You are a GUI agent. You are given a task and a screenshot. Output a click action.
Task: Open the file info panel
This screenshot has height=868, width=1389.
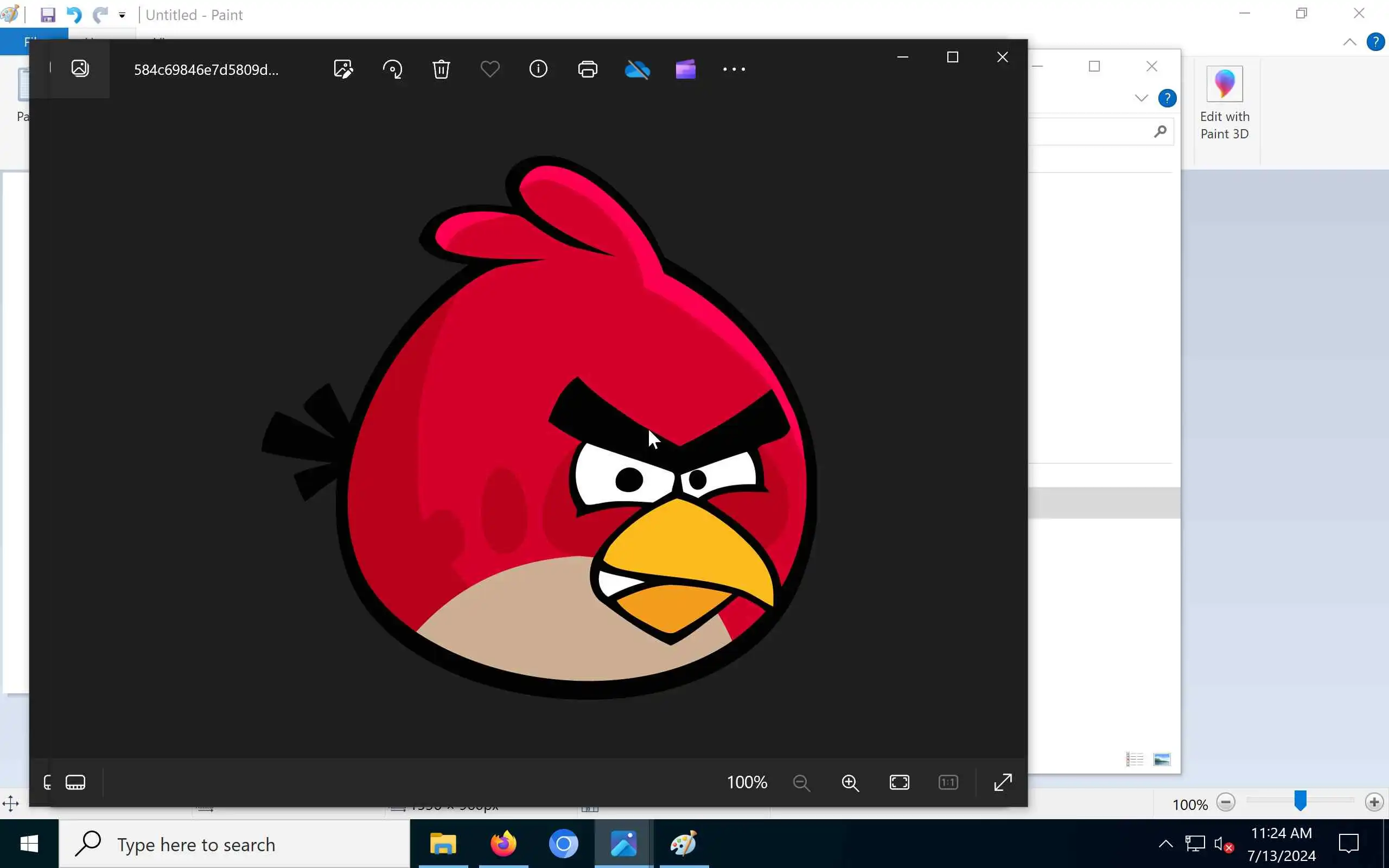point(538,69)
